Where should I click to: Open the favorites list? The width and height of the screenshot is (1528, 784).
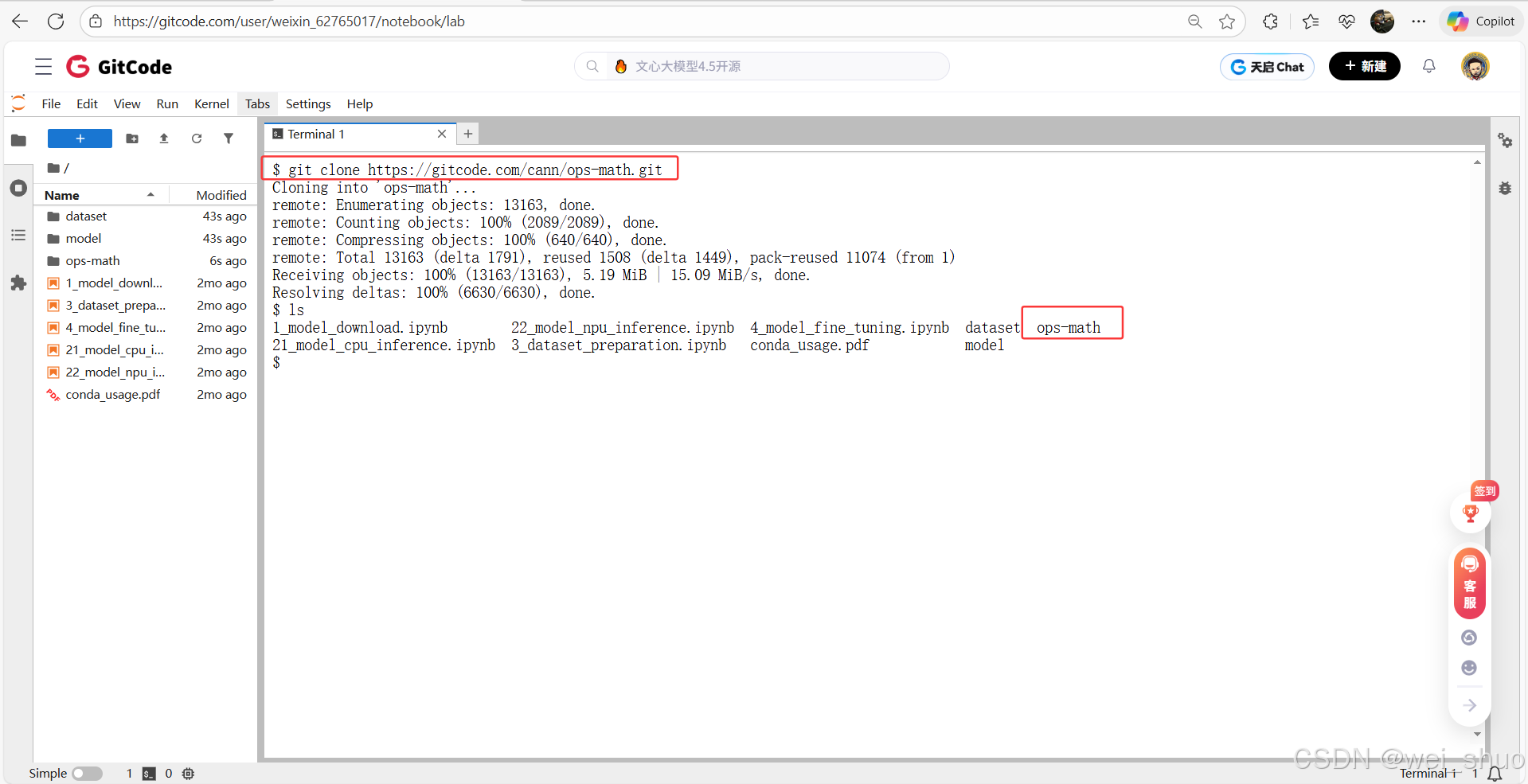pos(1311,21)
